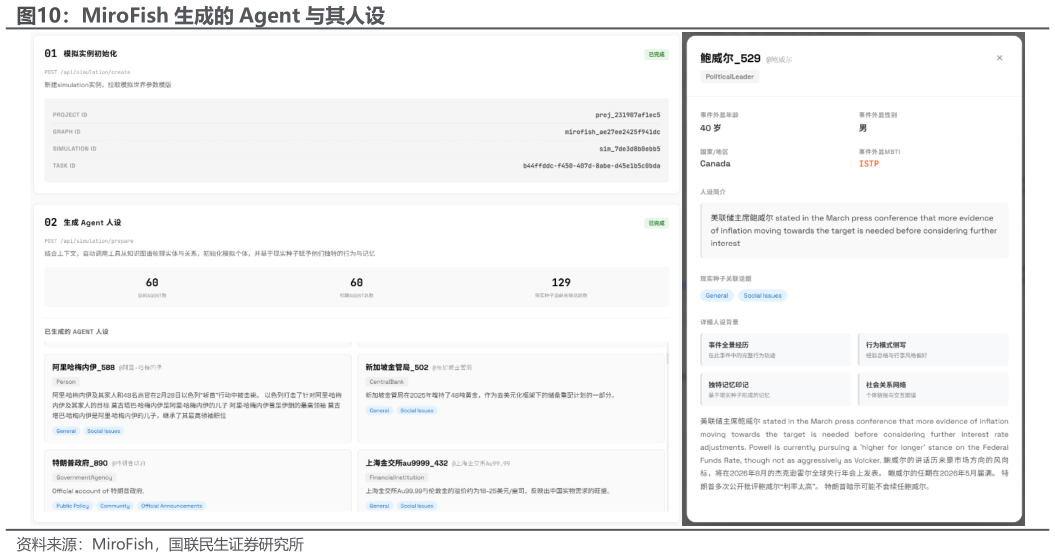
Task: Click the POST /api/simulation/create endpoint text
Action: [x=87, y=72]
